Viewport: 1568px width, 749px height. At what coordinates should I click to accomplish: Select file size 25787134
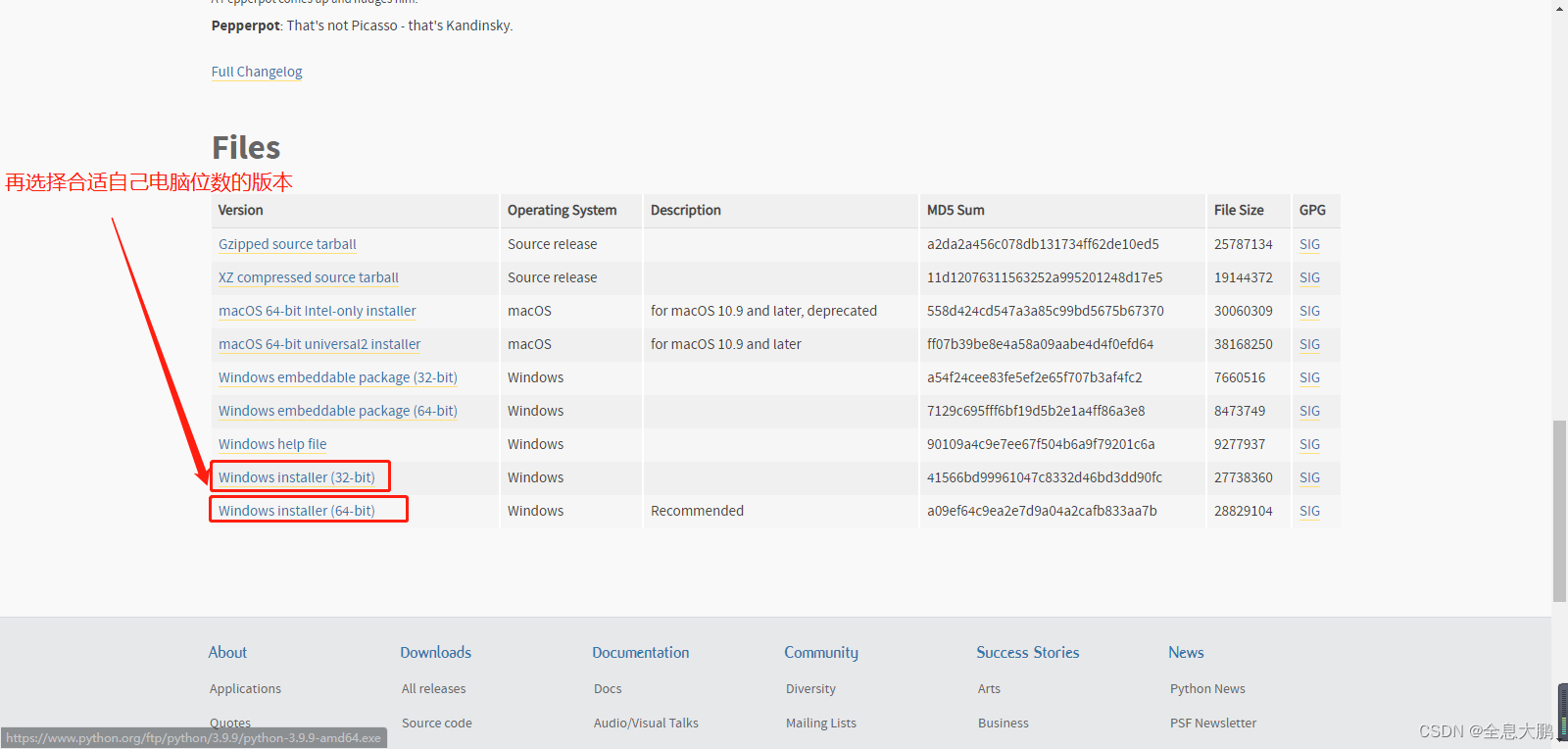(1244, 244)
